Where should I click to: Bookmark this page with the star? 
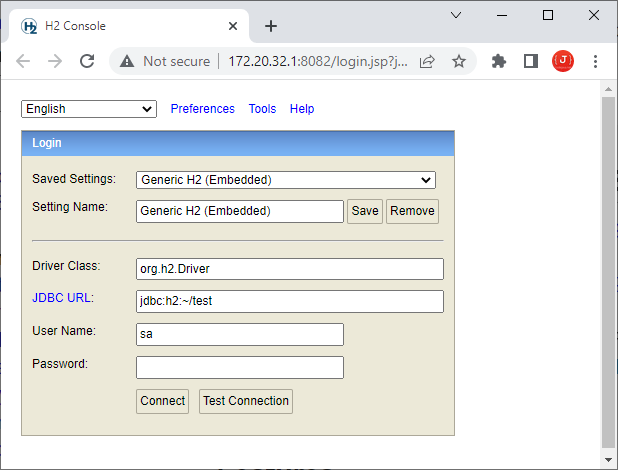pyautogui.click(x=459, y=61)
